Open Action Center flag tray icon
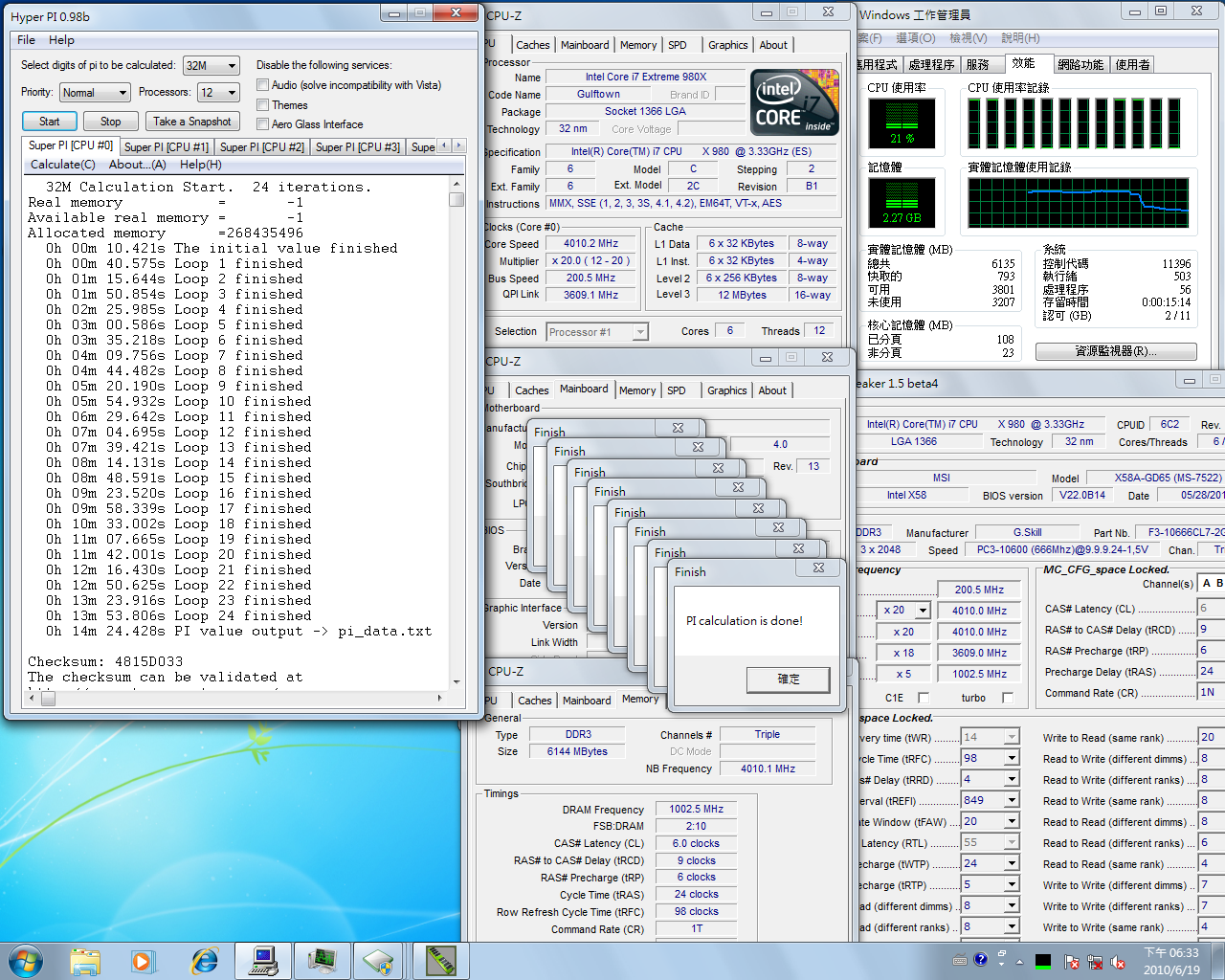 coord(1072,962)
